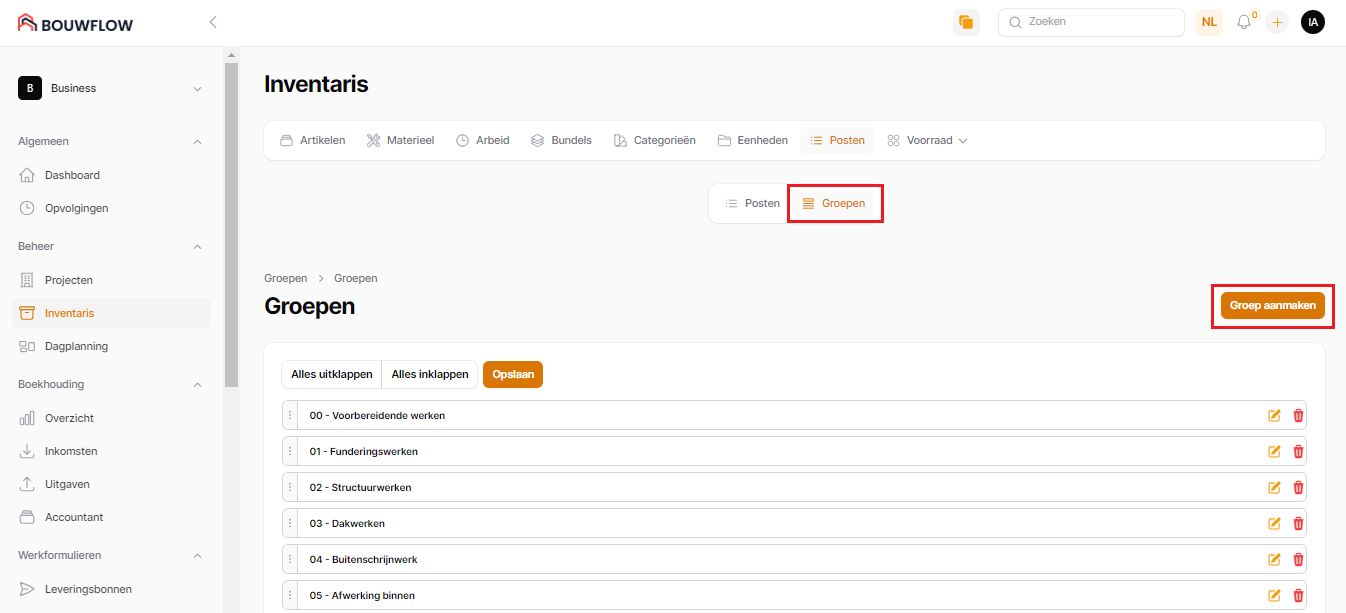This screenshot has width=1346, height=613.
Task: Go to Dagplanning in the sidebar
Action: (76, 346)
